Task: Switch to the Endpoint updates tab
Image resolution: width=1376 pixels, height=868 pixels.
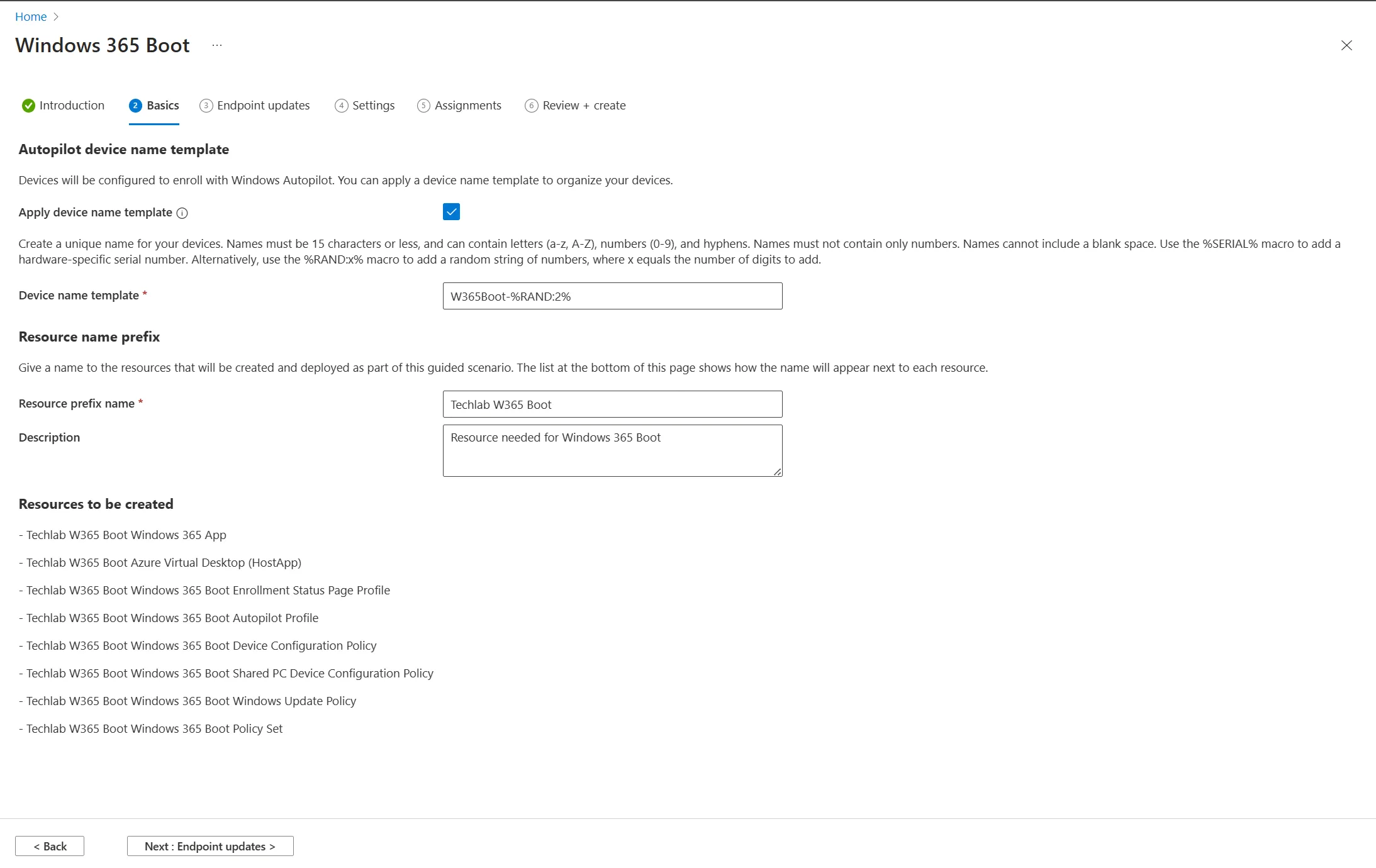Action: click(x=263, y=106)
